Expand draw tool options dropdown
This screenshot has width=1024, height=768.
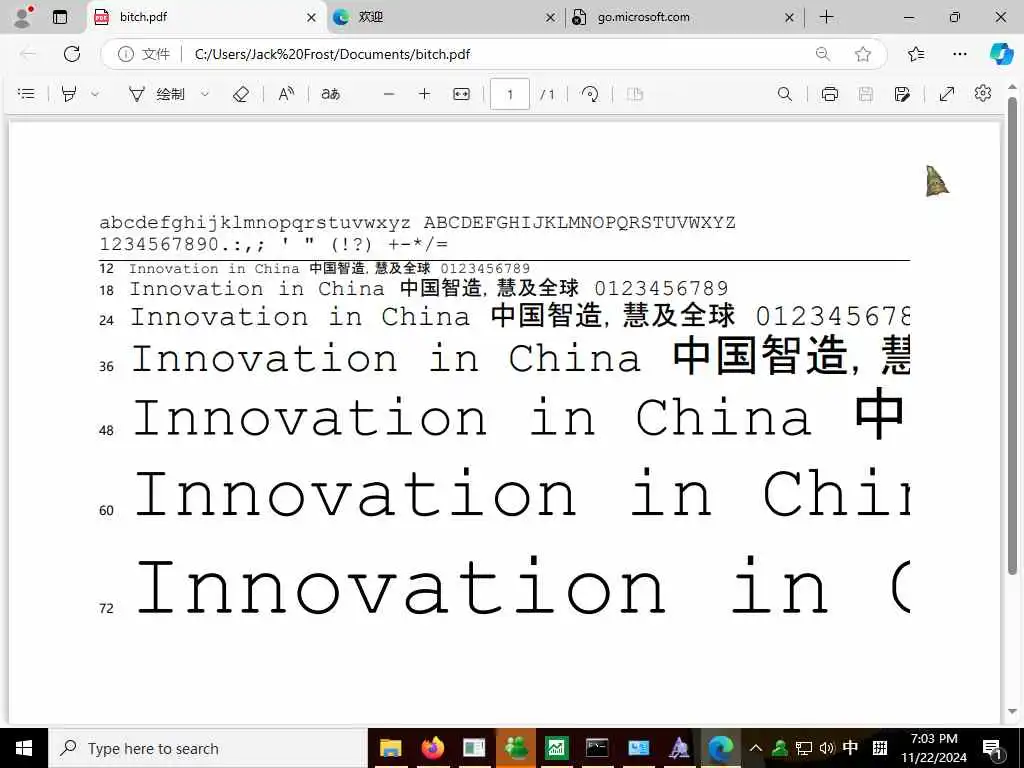click(x=204, y=94)
